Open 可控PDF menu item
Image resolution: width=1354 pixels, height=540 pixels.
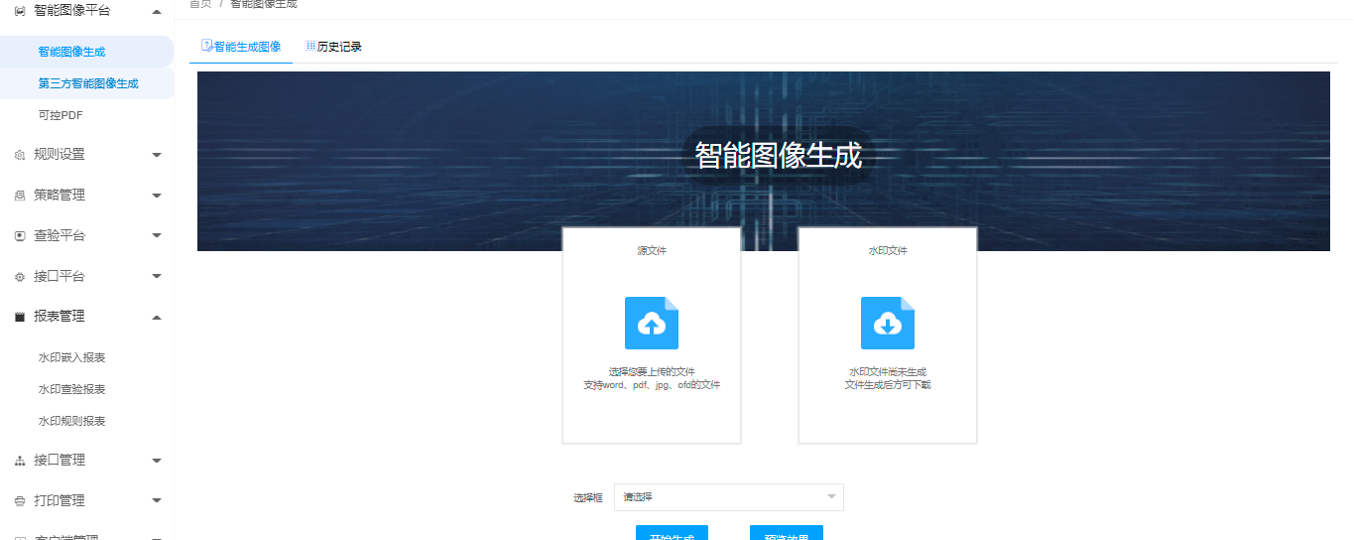60,116
